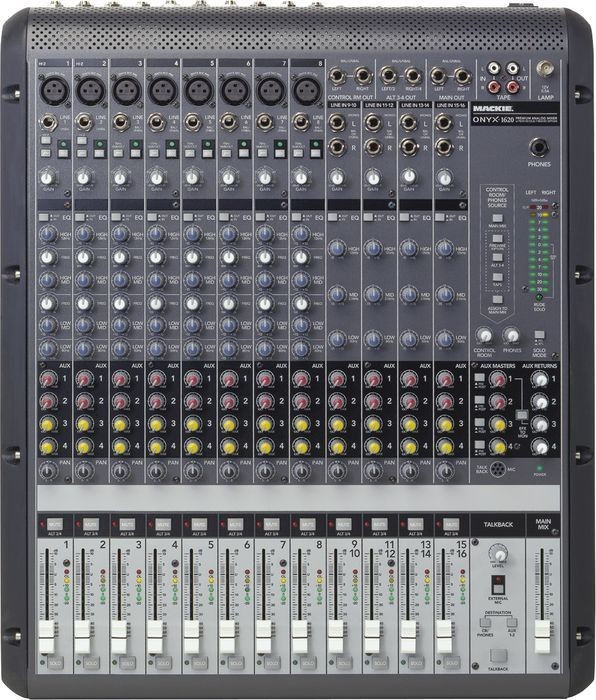Click the LAMP connector in the top corner
This screenshot has height=700, width=596.
545,69
